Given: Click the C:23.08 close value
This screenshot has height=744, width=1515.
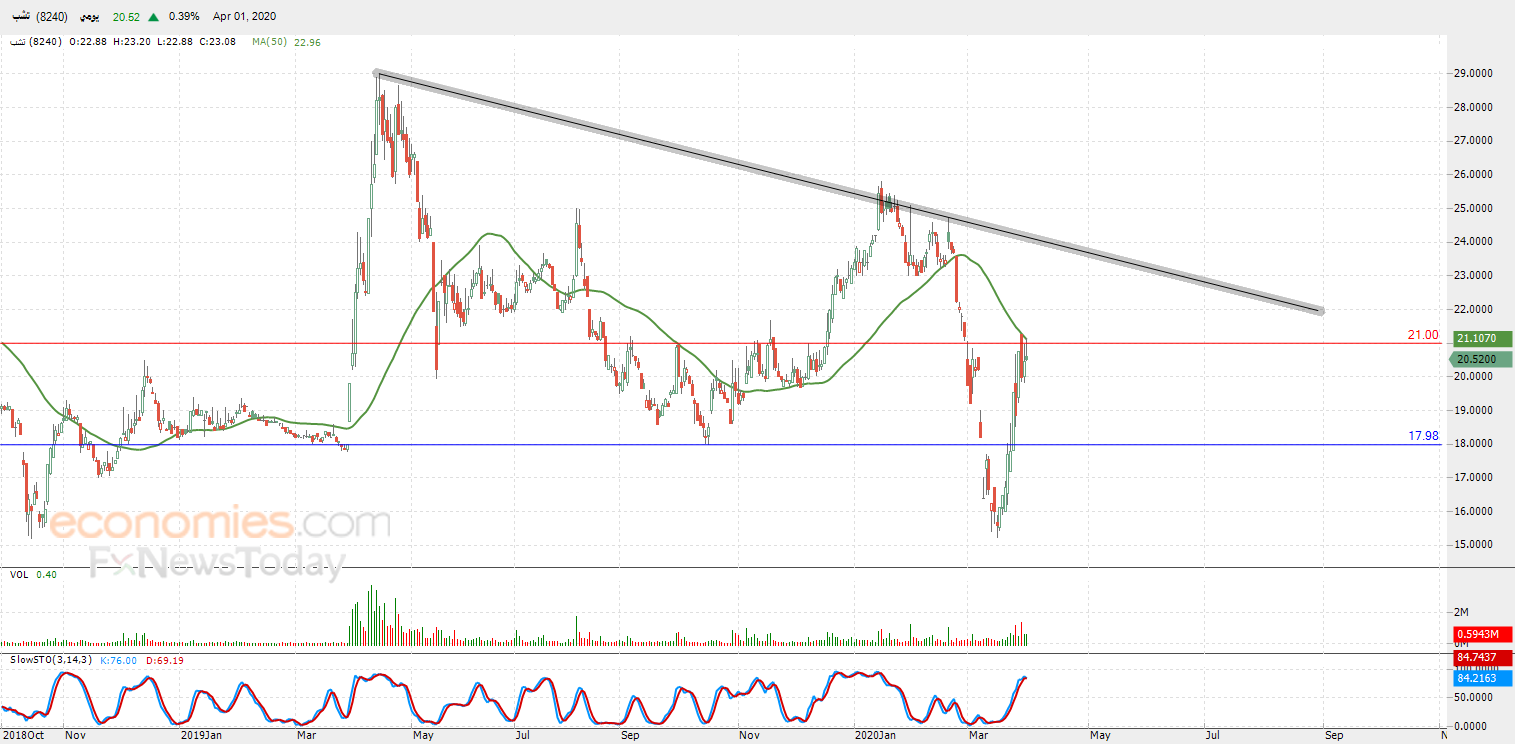Looking at the screenshot, I should pyautogui.click(x=217, y=42).
